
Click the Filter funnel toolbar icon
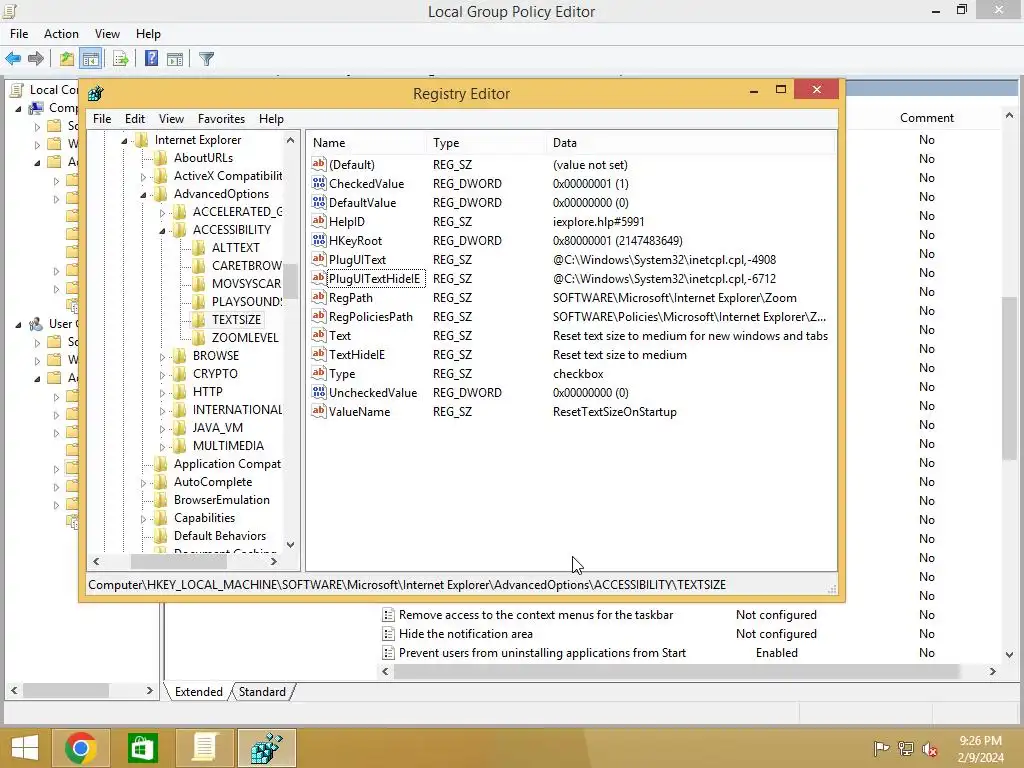click(x=206, y=59)
